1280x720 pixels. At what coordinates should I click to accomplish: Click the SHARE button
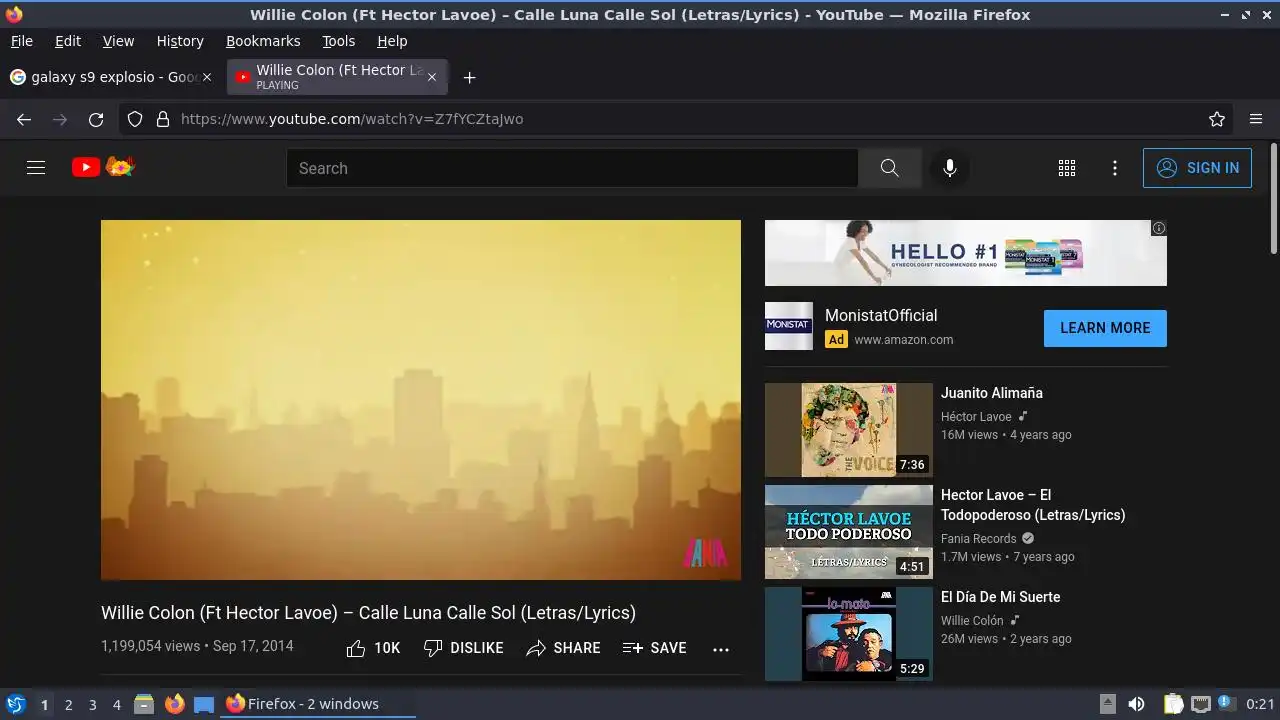pyautogui.click(x=563, y=648)
